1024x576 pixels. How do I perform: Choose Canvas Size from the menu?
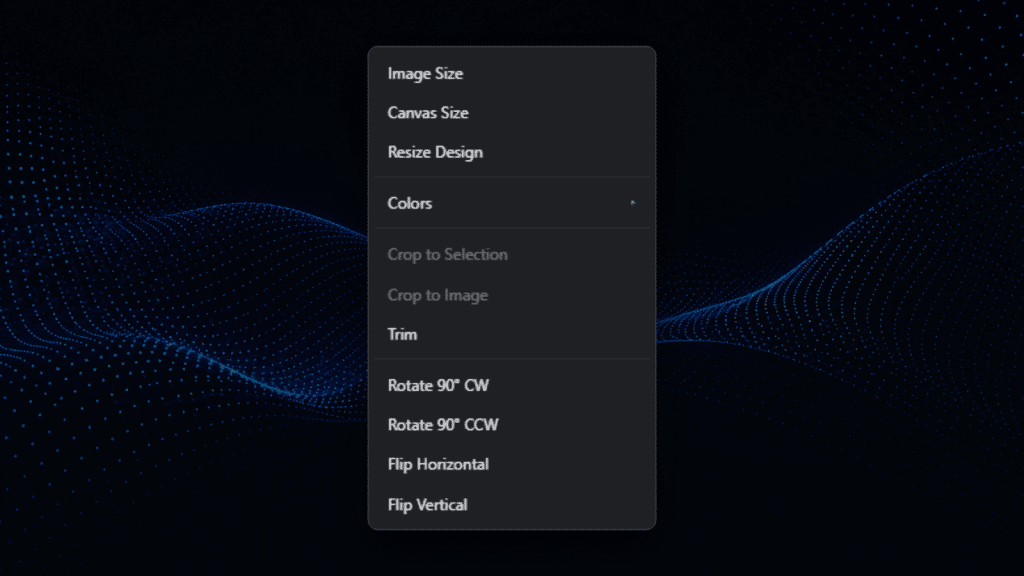tap(512, 113)
